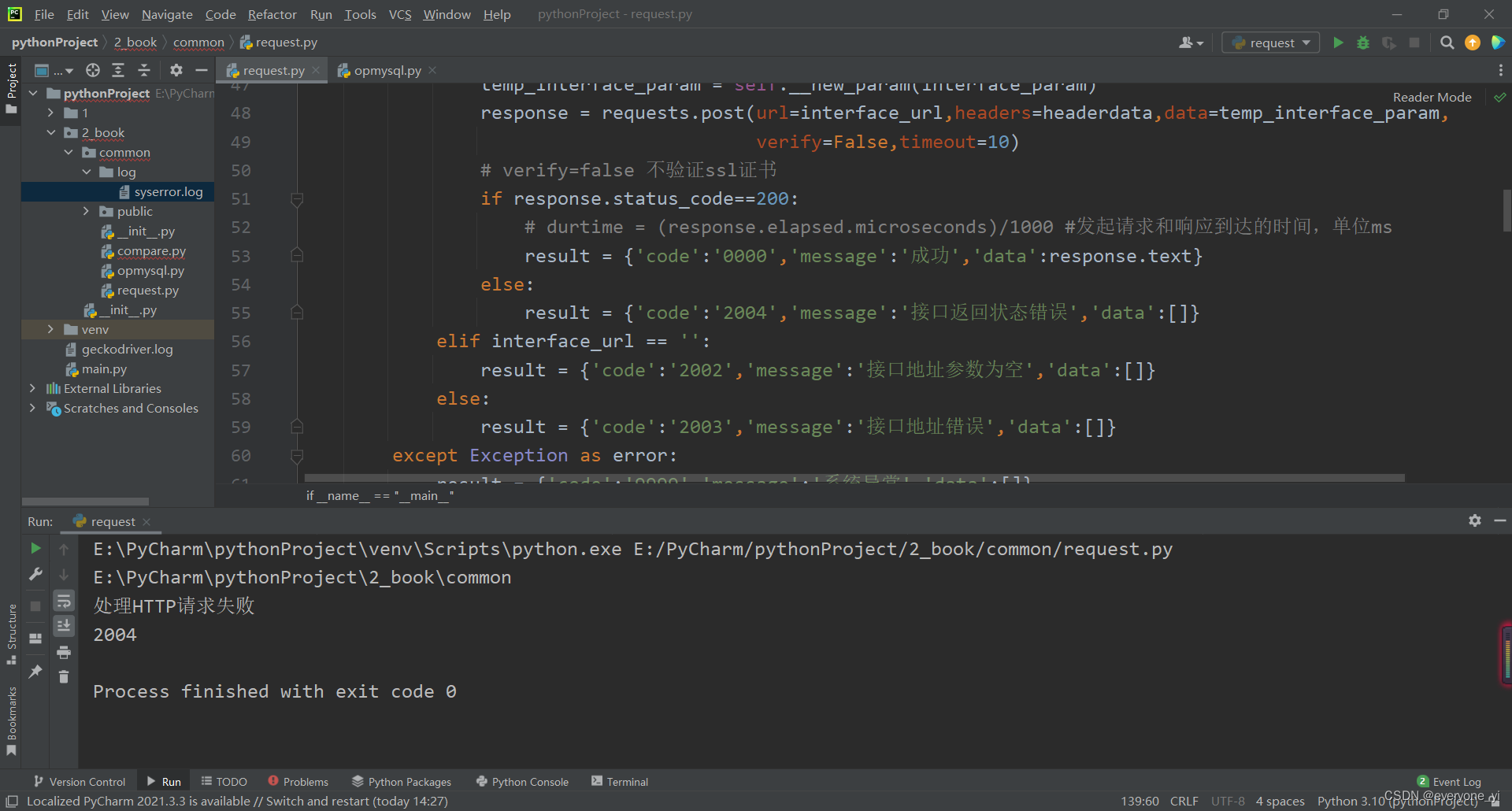Click the orange IDE update icon
Screen dimensions: 1512x811
pyautogui.click(x=1473, y=43)
